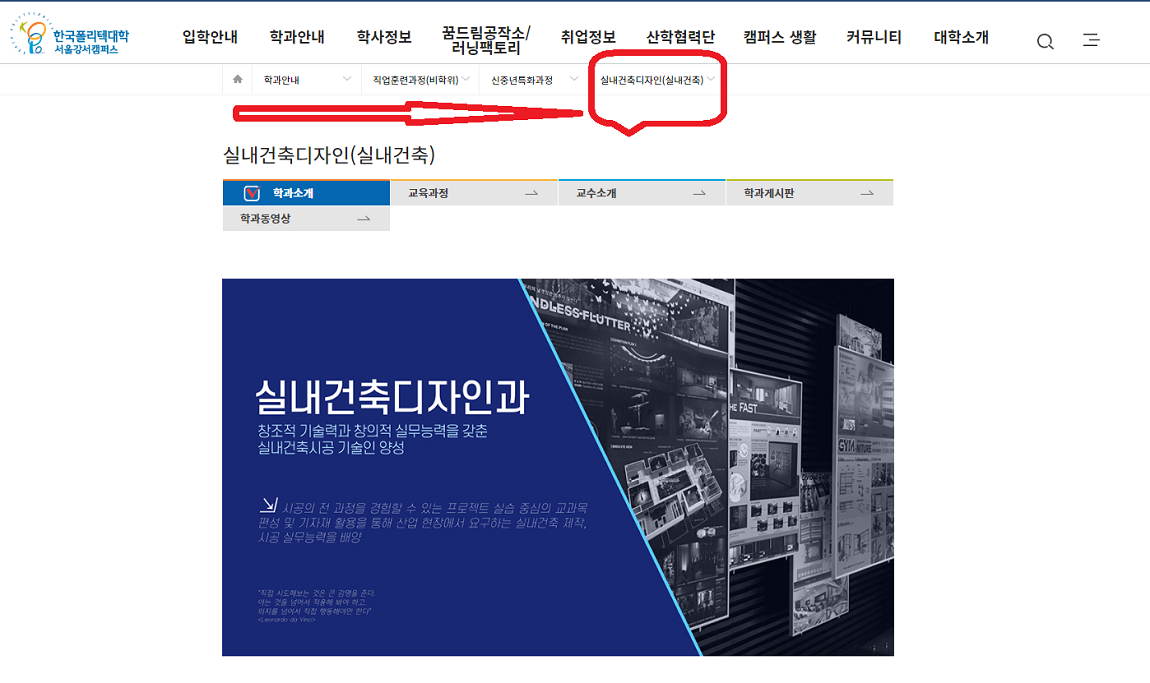Click the arrow icon on 교육과정 tab
1150x683 pixels.
tap(531, 193)
